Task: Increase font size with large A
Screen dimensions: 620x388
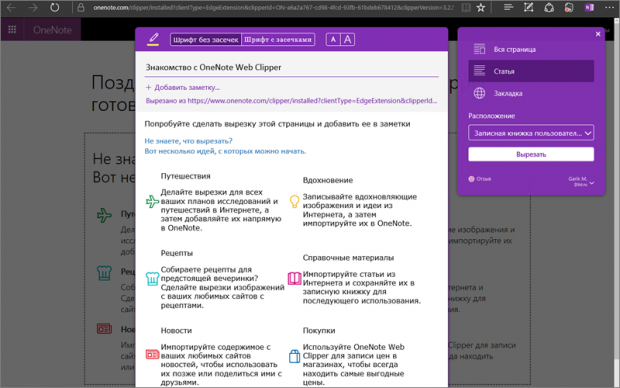Action: 347,40
